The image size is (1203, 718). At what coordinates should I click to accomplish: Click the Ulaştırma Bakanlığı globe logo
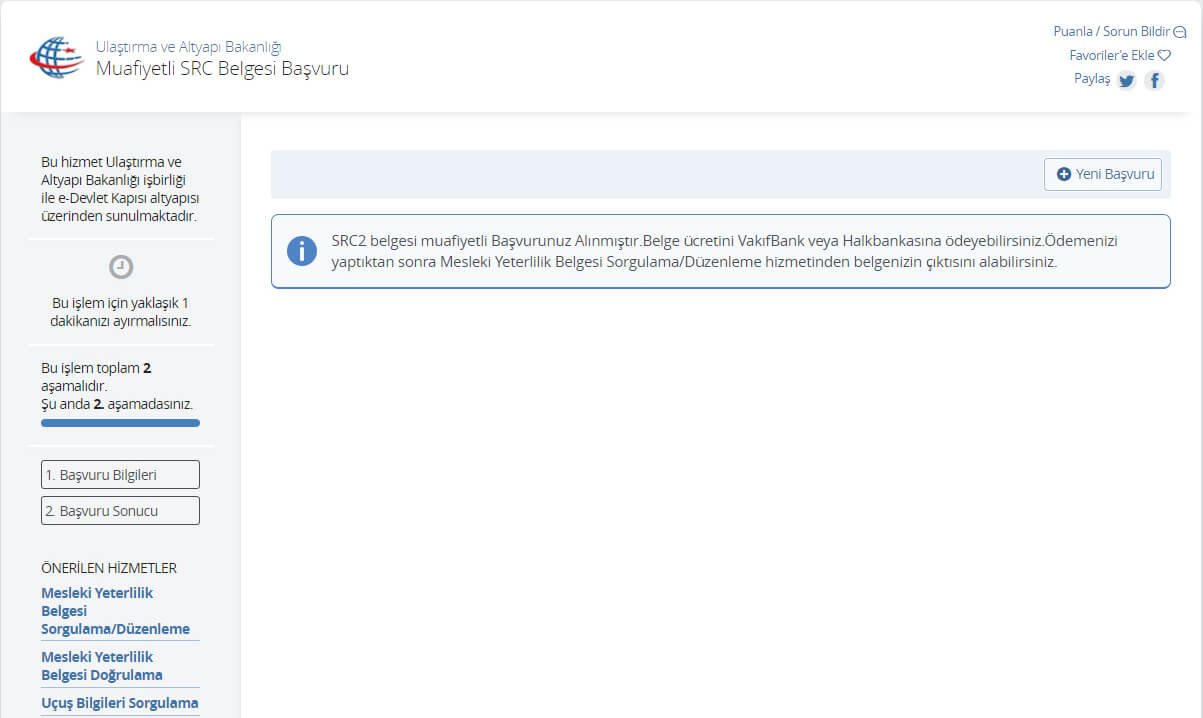point(56,58)
